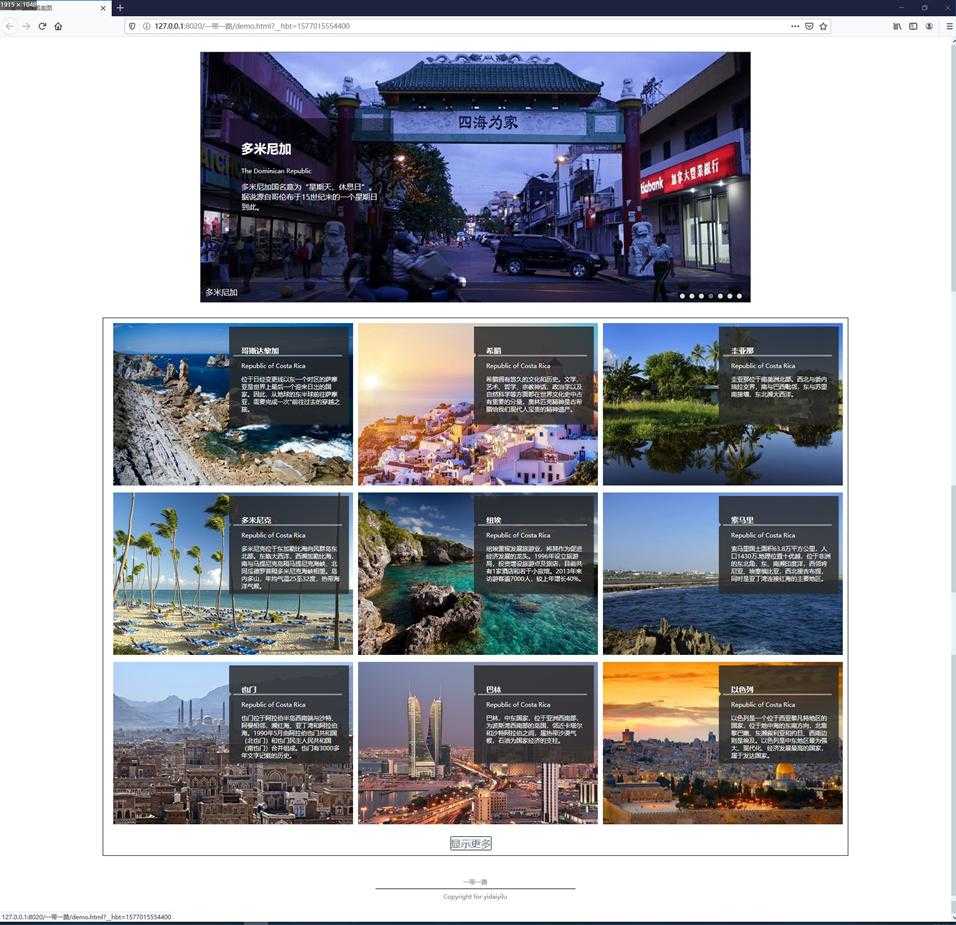
Task: Toggle the sidebar view icon
Action: (x=913, y=26)
